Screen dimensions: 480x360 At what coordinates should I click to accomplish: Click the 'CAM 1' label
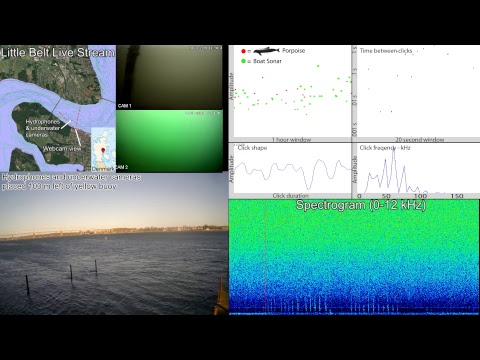point(125,106)
